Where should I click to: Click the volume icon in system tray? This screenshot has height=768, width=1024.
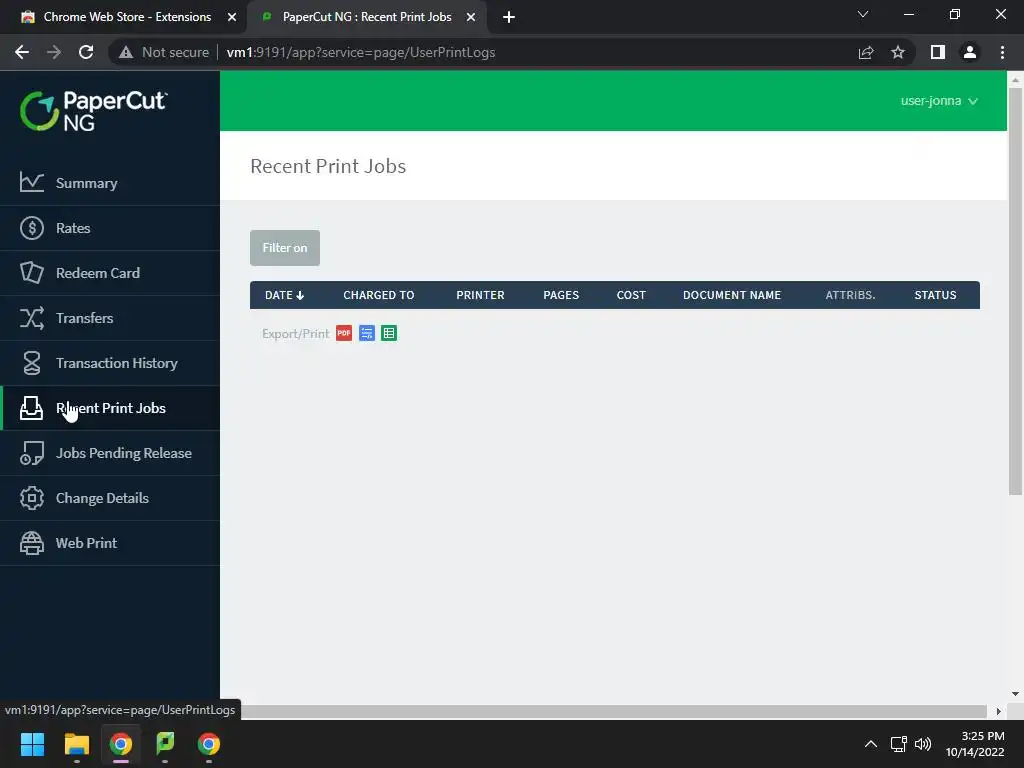(x=923, y=743)
